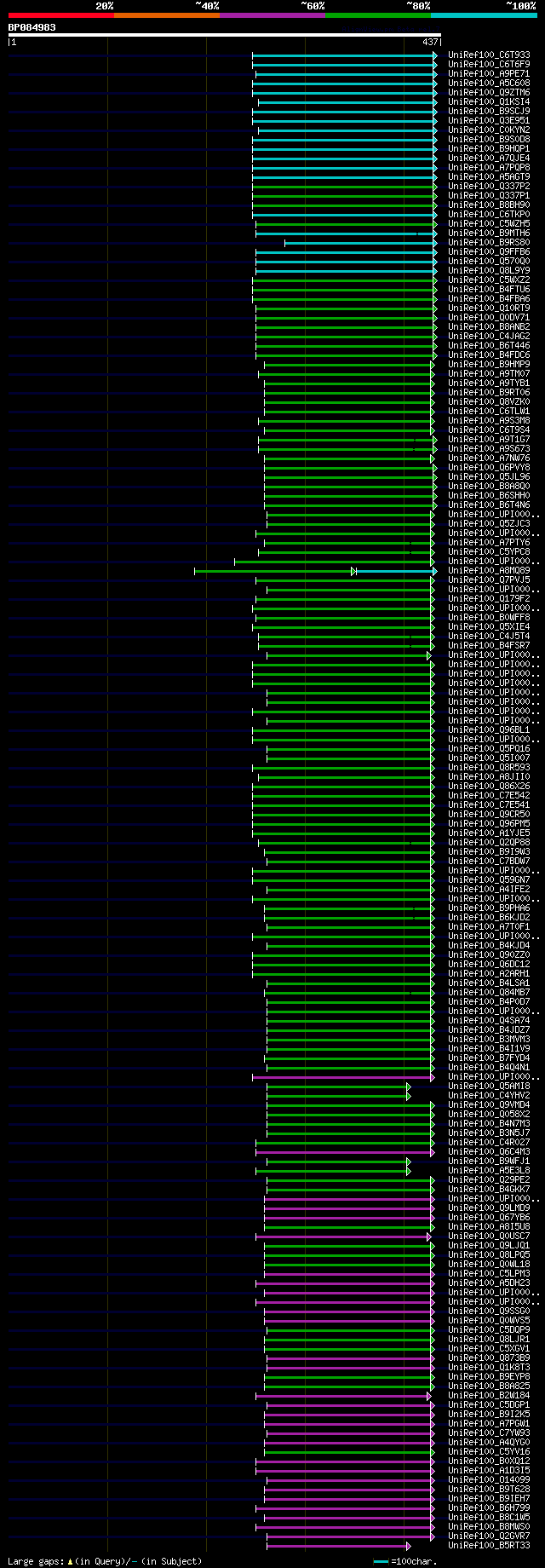545x1568 pixels.
Task: Select UniRef100_C5YV16 label
Action: [x=489, y=1452]
